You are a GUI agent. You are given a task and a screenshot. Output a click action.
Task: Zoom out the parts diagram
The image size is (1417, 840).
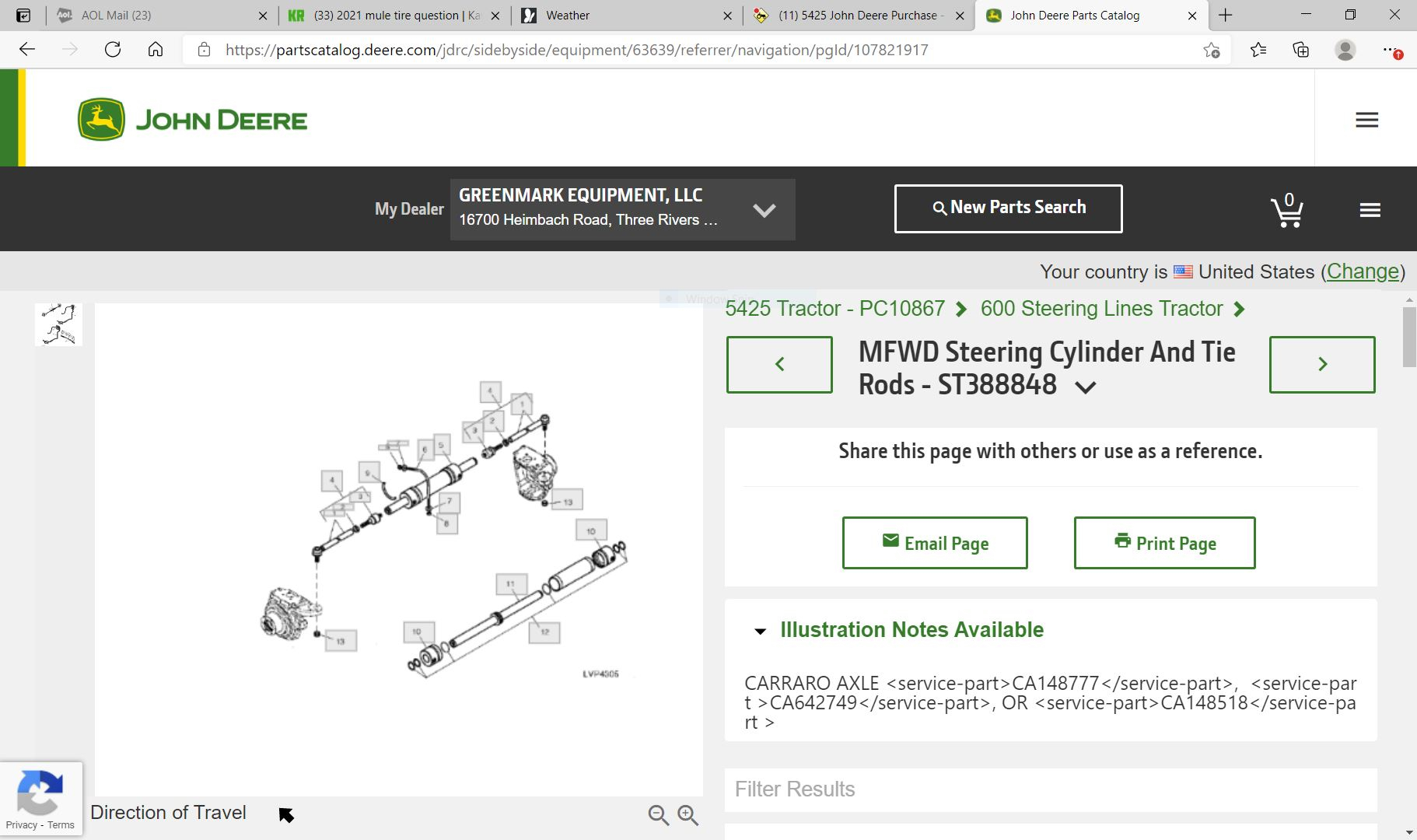pyautogui.click(x=658, y=814)
